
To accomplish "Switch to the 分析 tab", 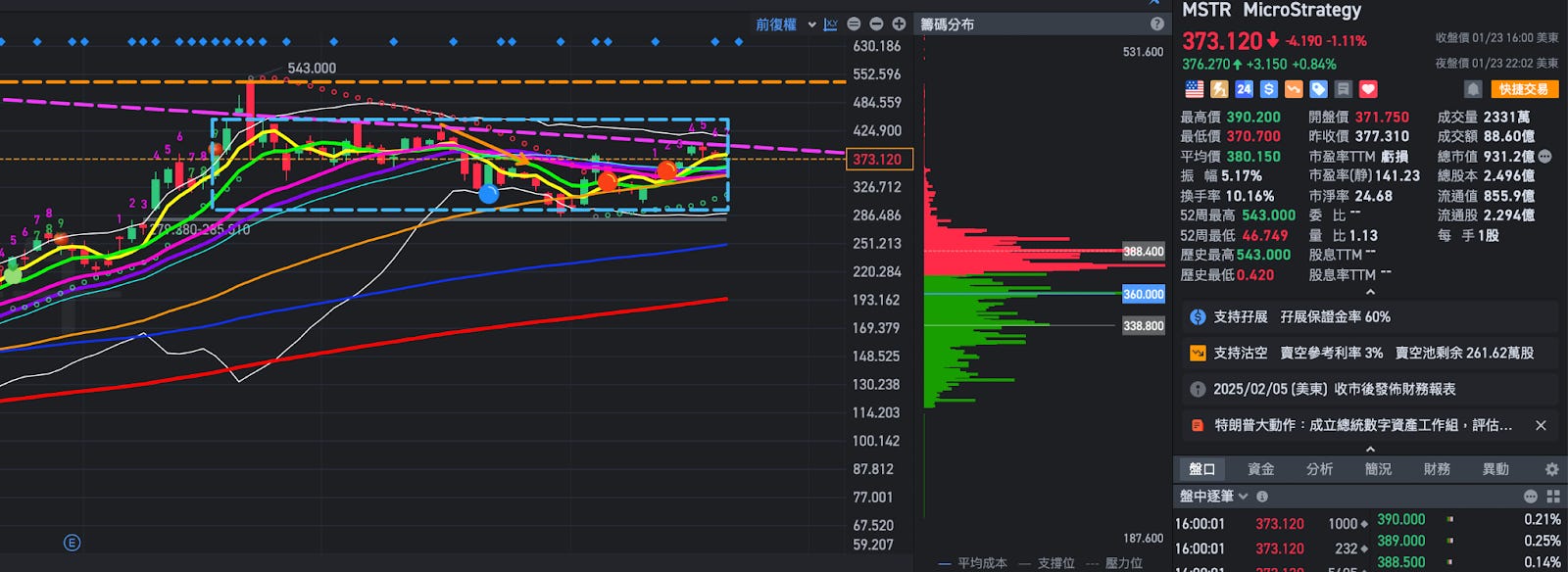I will (x=1320, y=469).
